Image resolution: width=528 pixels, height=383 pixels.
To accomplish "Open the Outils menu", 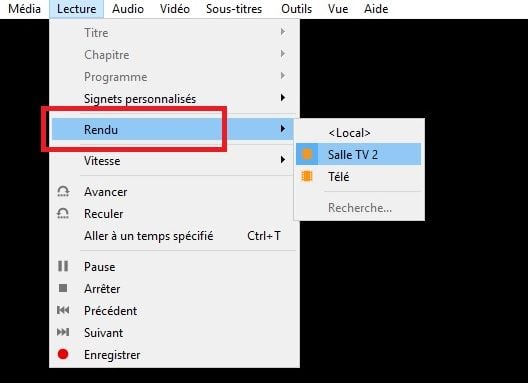I will 296,9.
